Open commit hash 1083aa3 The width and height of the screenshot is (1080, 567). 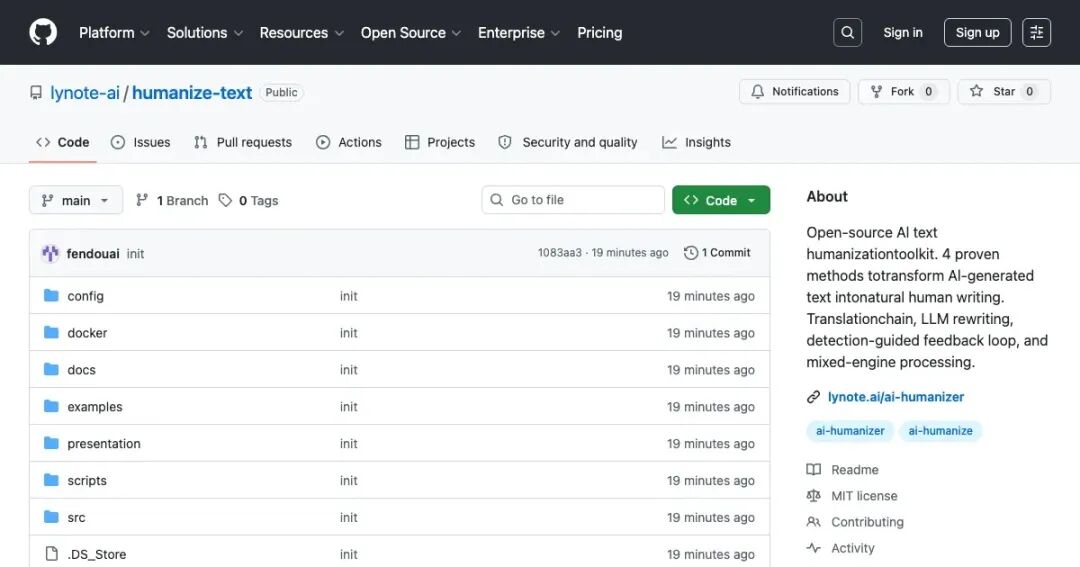pos(559,253)
